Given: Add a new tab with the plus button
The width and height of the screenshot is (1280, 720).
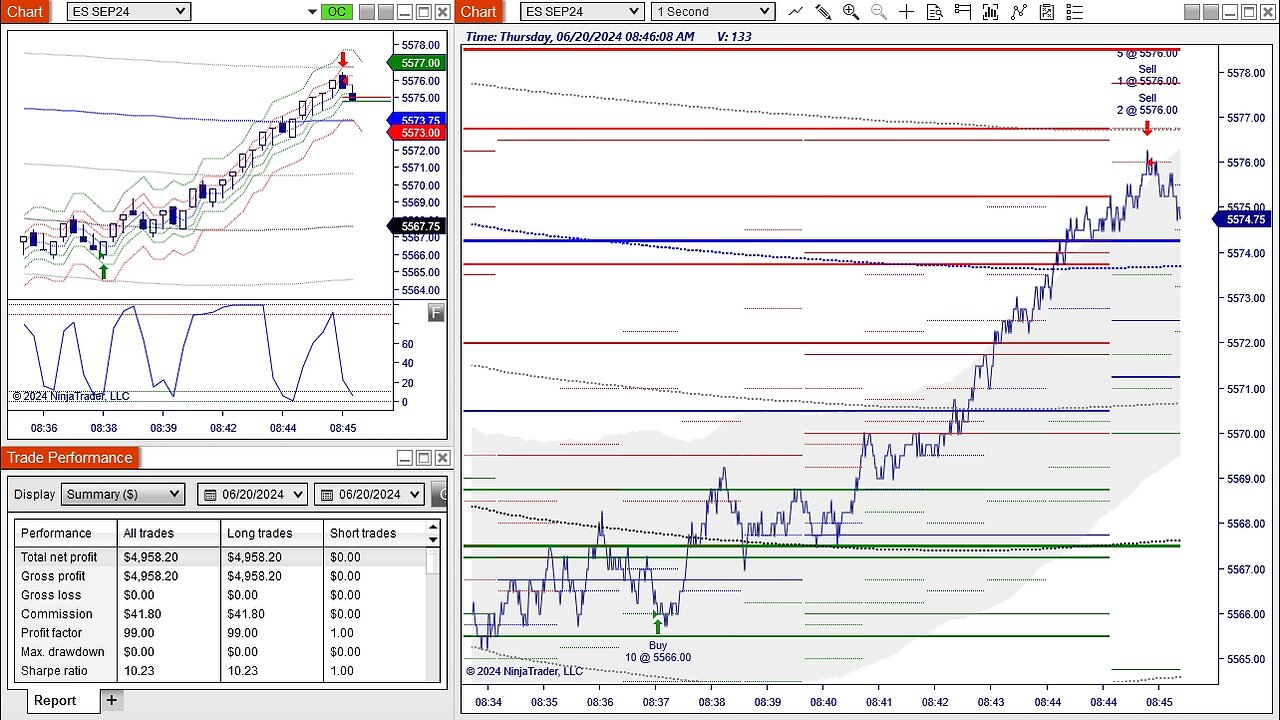Looking at the screenshot, I should click(x=111, y=700).
